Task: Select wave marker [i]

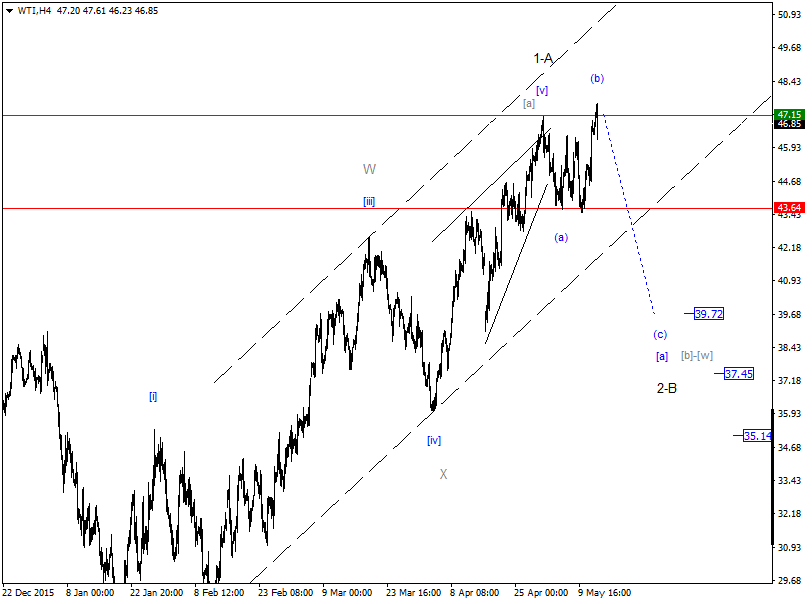Action: pos(153,398)
